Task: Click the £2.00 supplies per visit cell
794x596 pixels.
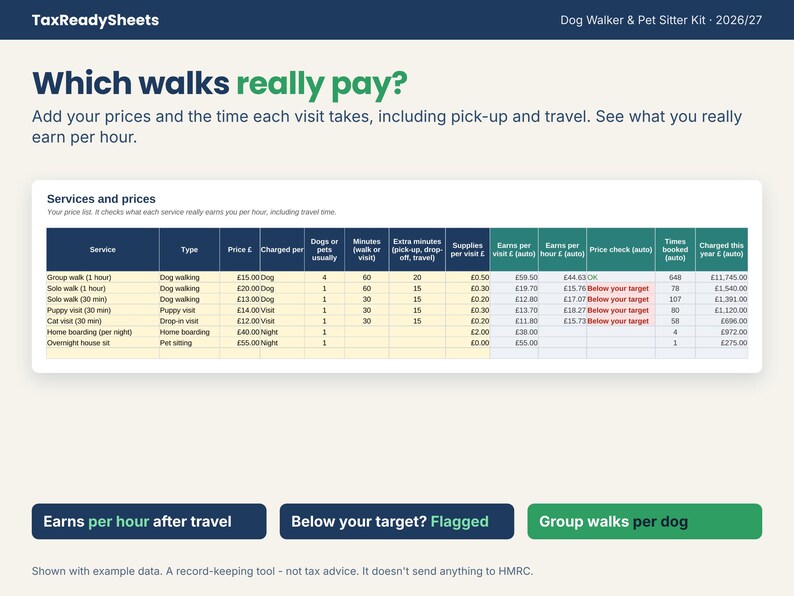Action: (467, 332)
